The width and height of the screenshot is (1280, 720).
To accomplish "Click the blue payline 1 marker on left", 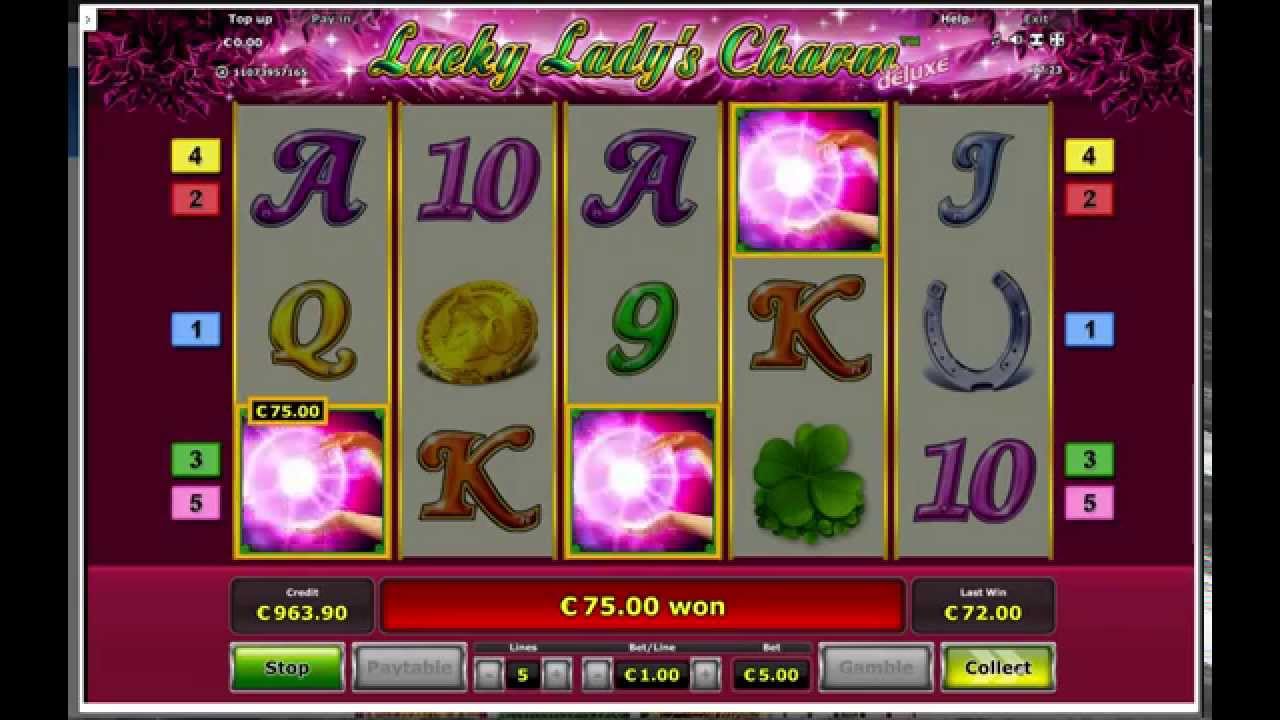I will [x=195, y=329].
